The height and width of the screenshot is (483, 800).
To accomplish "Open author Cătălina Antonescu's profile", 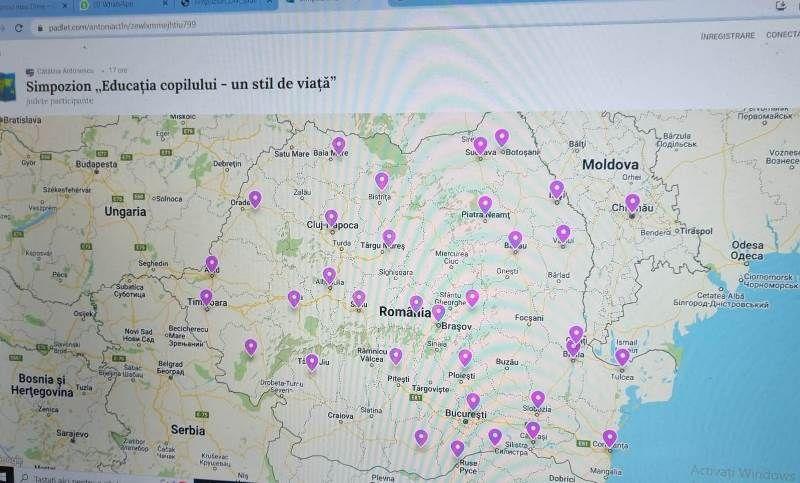I will tap(65, 71).
